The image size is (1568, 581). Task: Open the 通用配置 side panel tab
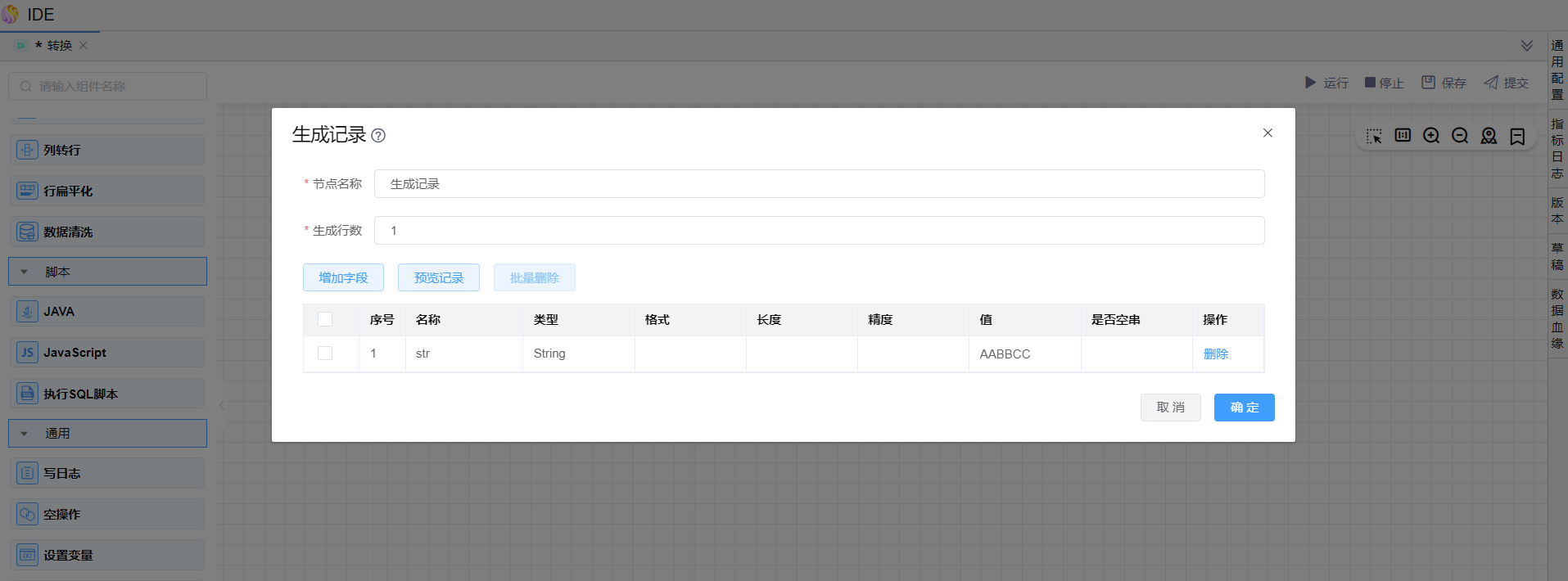[x=1557, y=70]
